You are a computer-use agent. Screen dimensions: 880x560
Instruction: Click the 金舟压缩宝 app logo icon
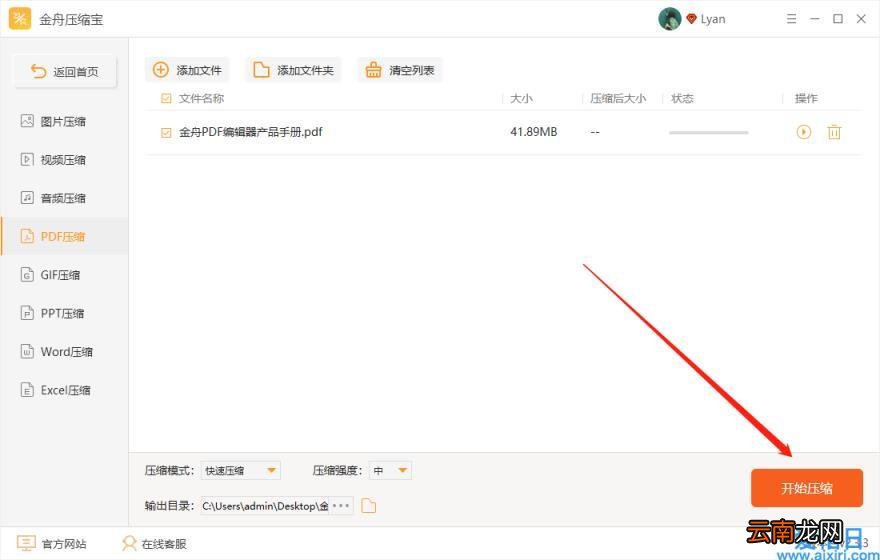point(20,19)
